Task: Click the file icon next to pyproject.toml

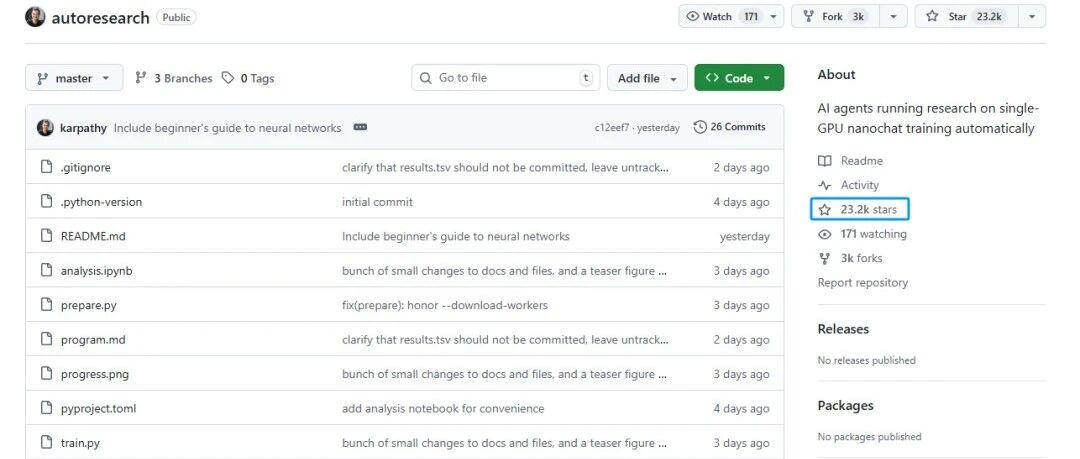Action: tap(46, 408)
